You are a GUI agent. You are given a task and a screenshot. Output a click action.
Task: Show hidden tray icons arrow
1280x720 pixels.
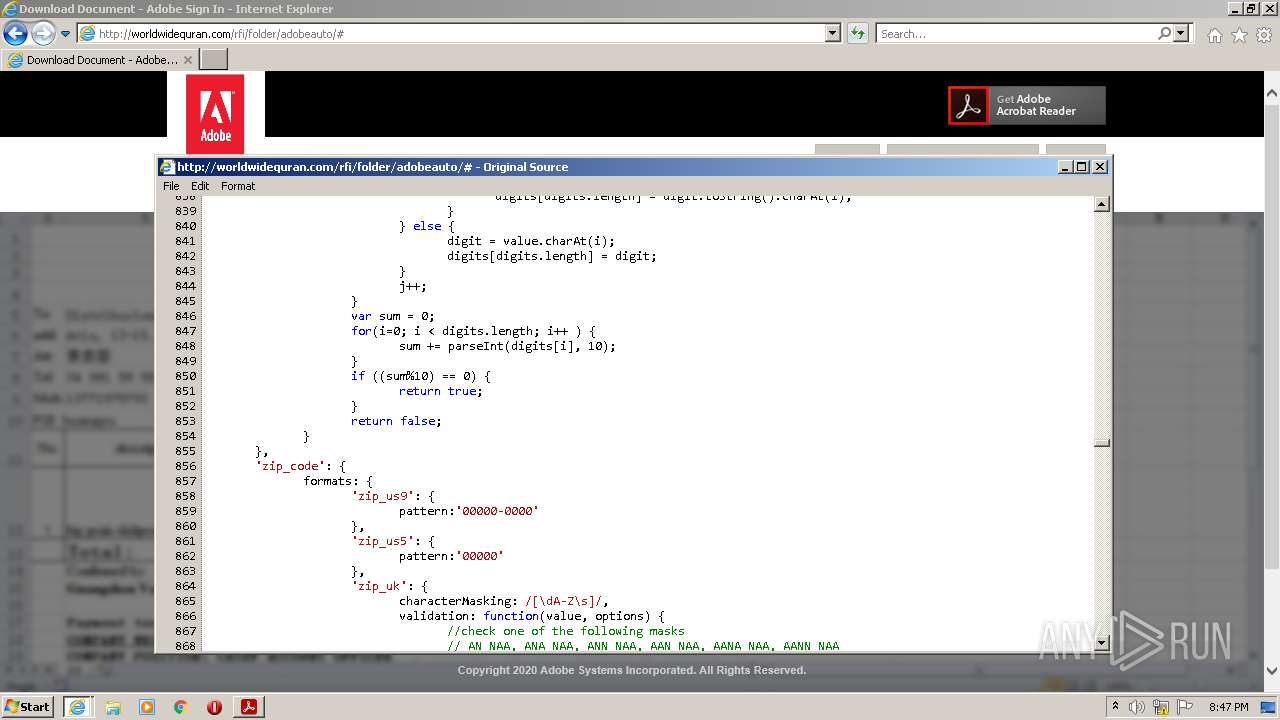pos(1115,707)
